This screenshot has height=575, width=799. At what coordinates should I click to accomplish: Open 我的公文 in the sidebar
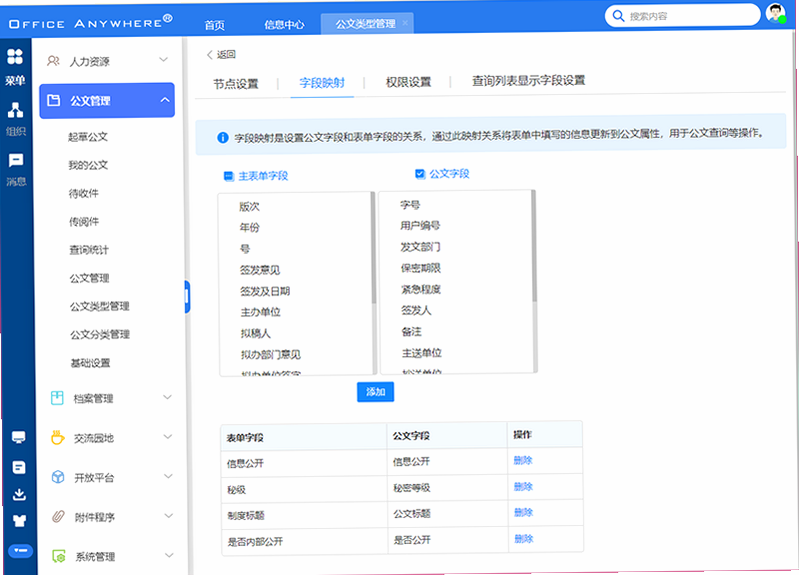point(88,165)
